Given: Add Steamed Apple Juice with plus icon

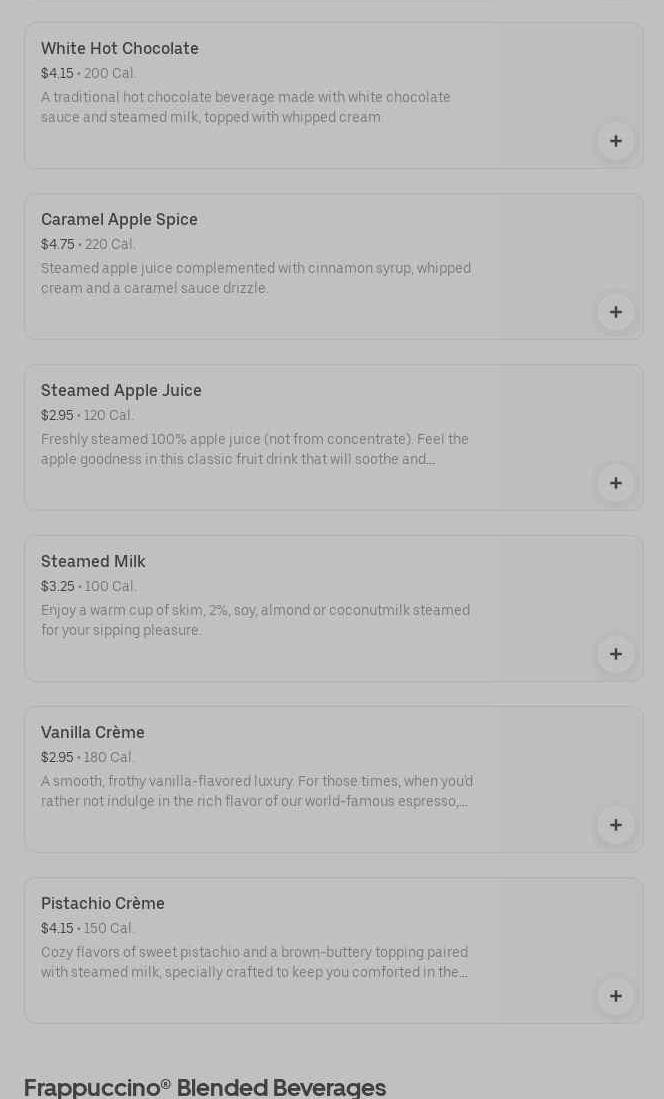Looking at the screenshot, I should [x=615, y=483].
